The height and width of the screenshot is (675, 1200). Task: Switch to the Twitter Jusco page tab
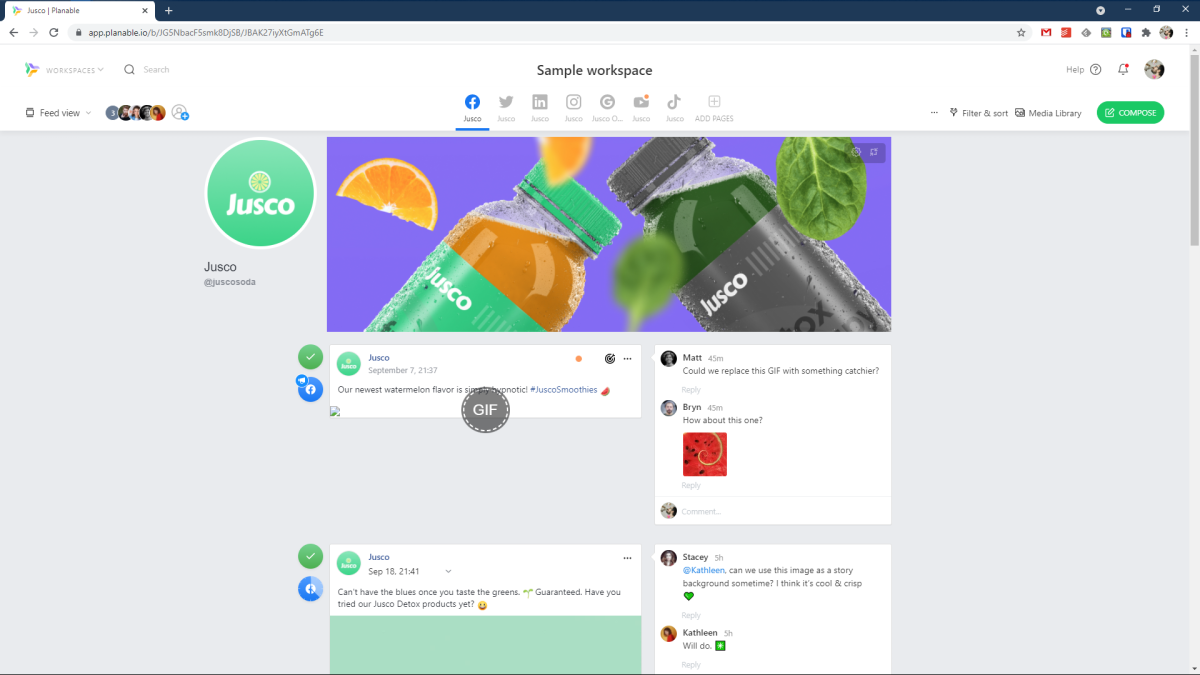[506, 108]
